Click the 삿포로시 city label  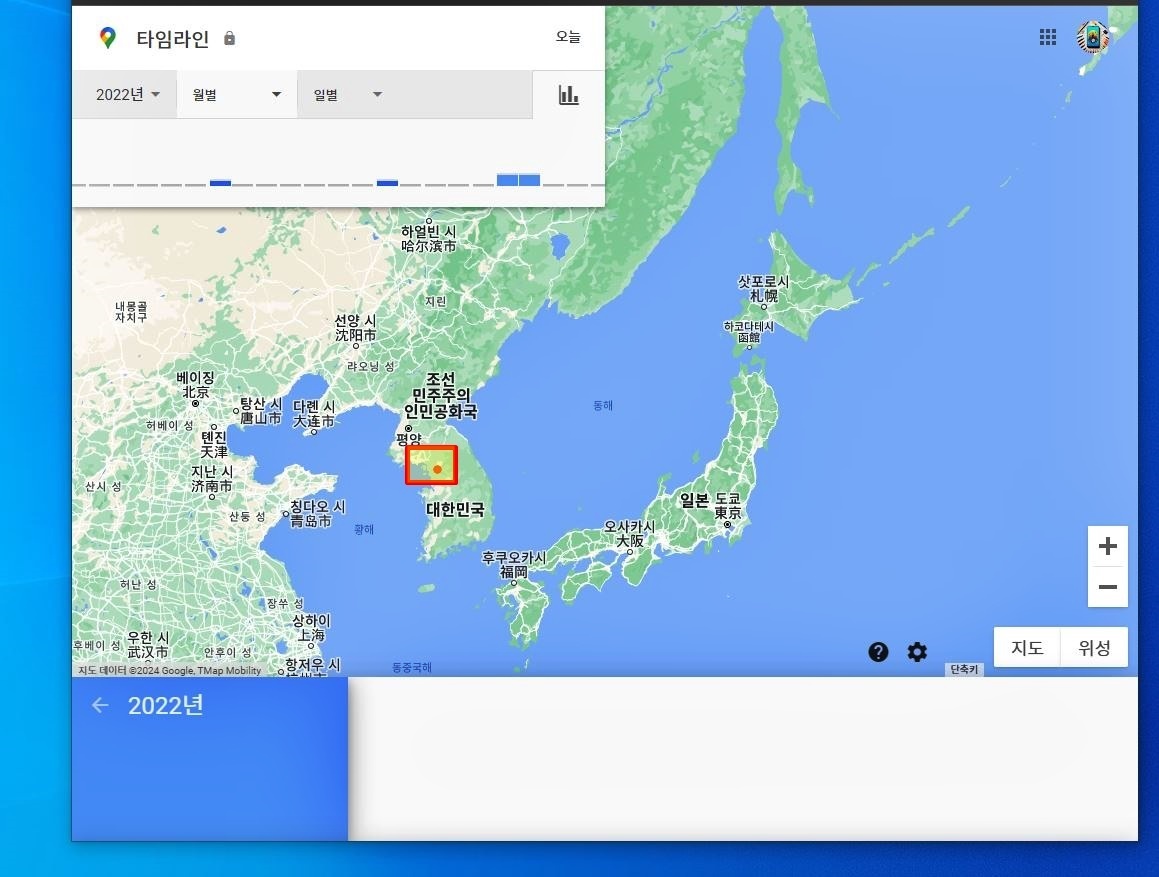pos(764,288)
